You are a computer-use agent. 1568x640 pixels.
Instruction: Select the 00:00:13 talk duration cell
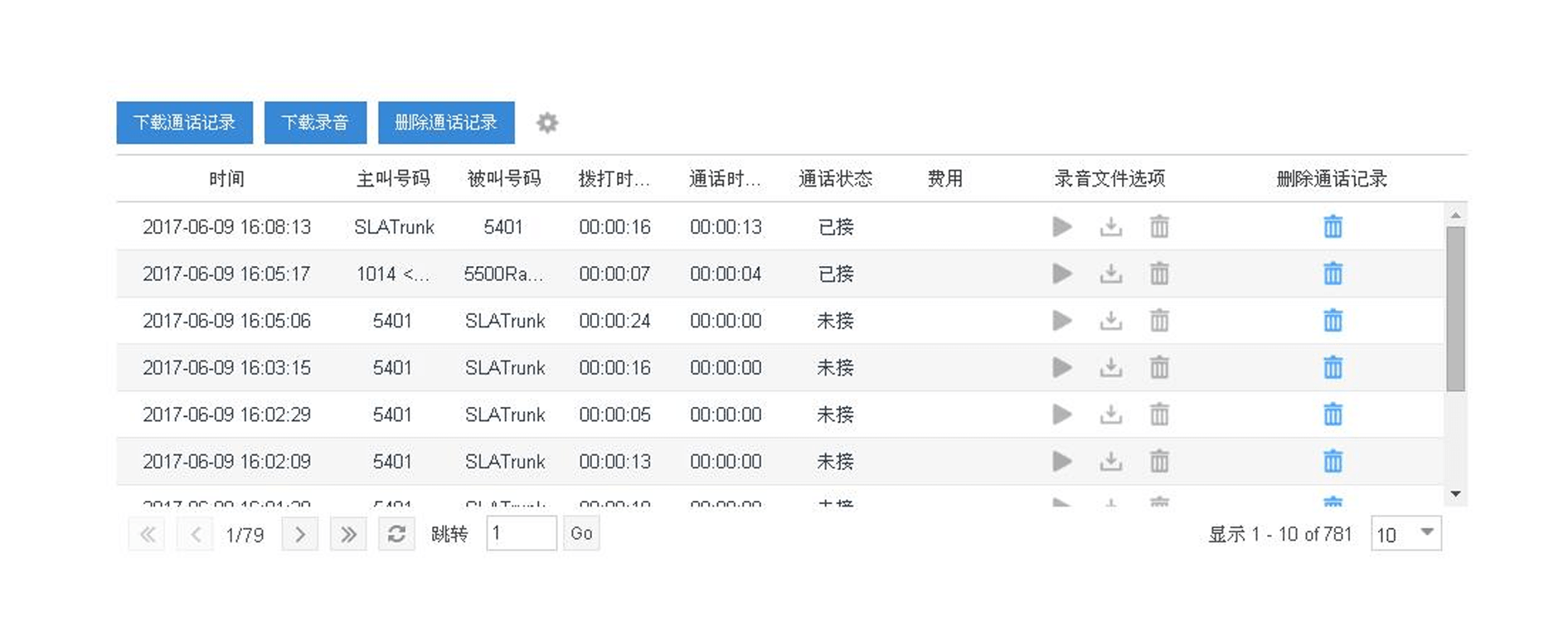726,227
